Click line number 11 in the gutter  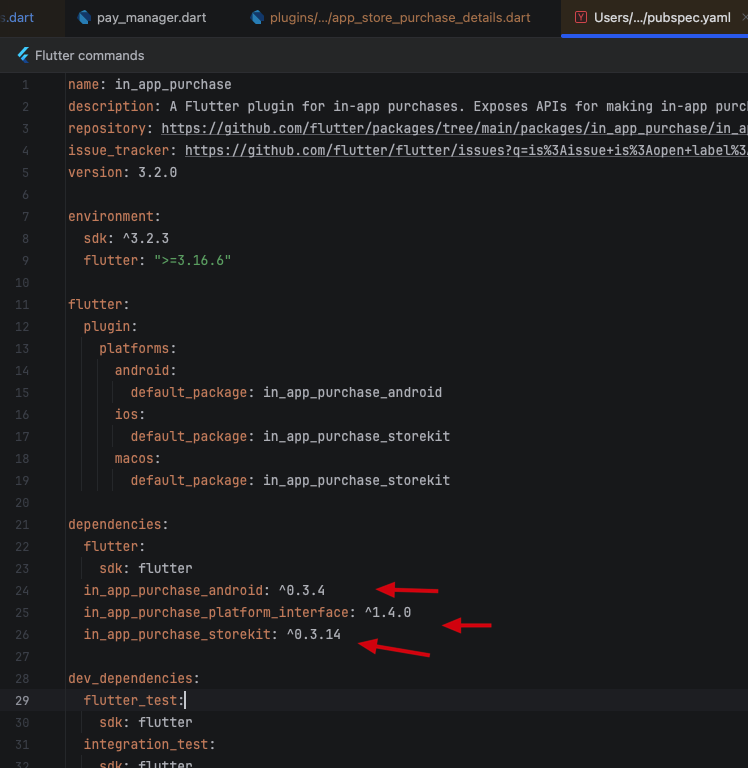pos(22,305)
